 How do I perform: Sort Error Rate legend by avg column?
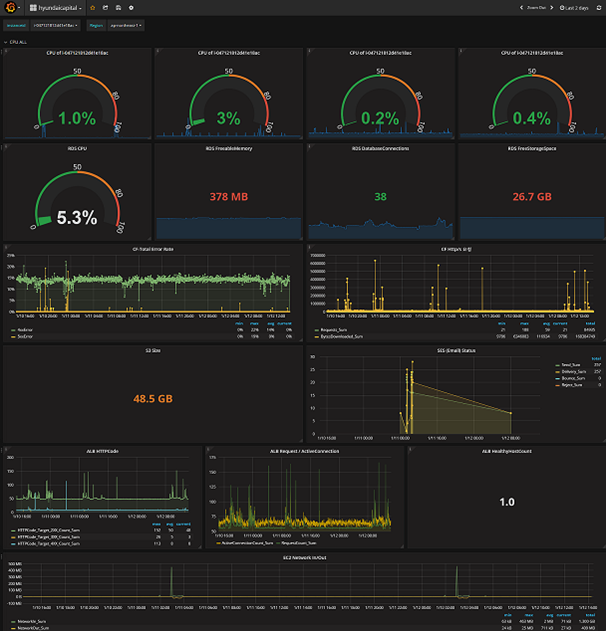point(271,324)
